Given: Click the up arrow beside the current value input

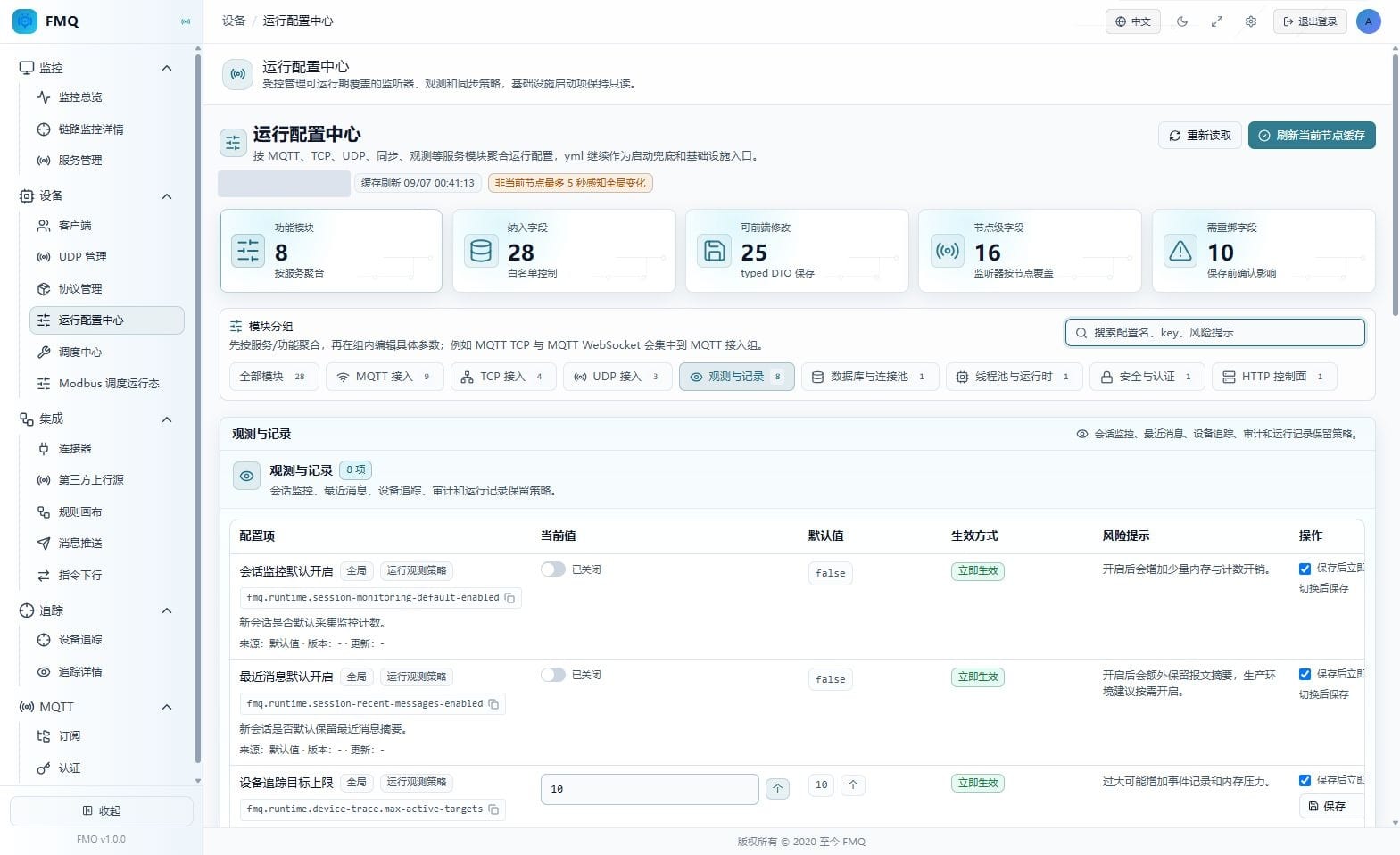Looking at the screenshot, I should point(777,789).
